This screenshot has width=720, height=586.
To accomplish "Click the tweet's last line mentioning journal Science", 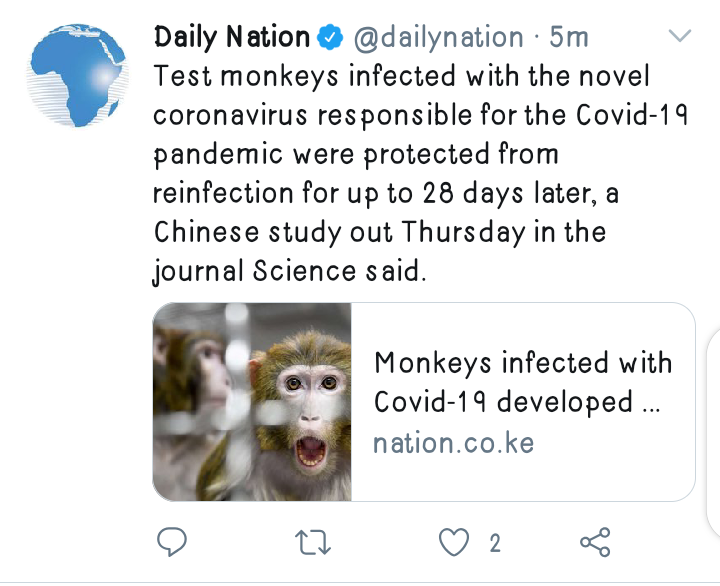I will tap(290, 271).
